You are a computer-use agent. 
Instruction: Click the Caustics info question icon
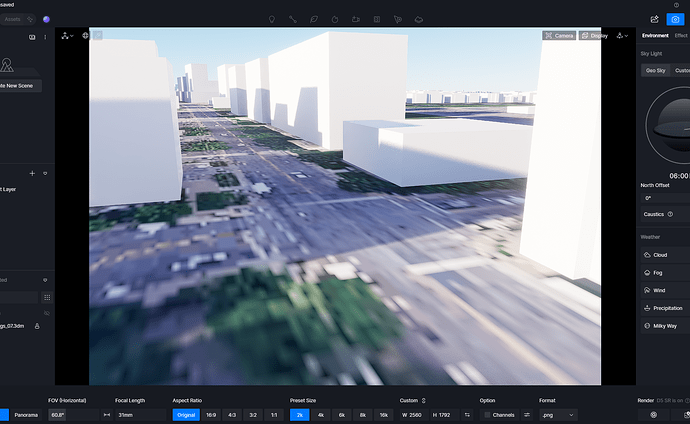pyautogui.click(x=670, y=214)
